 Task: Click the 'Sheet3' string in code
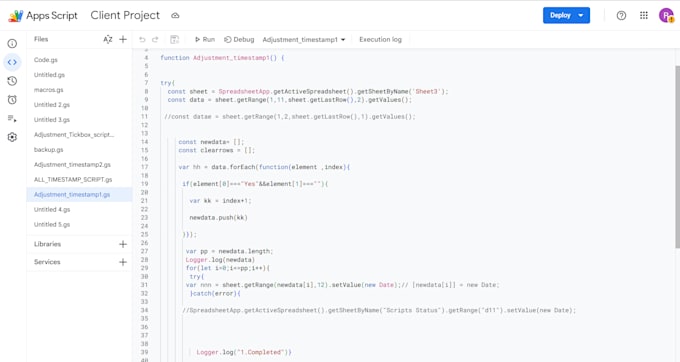tap(426, 91)
